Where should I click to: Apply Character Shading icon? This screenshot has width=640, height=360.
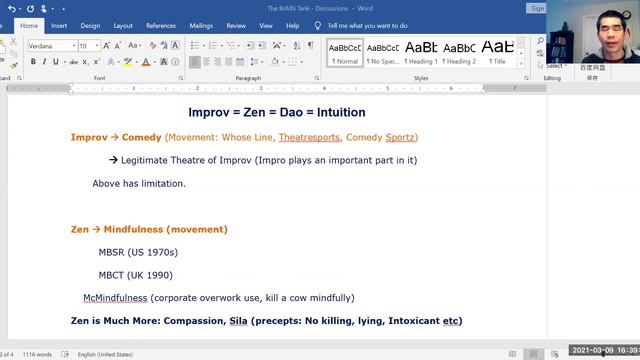(164, 62)
